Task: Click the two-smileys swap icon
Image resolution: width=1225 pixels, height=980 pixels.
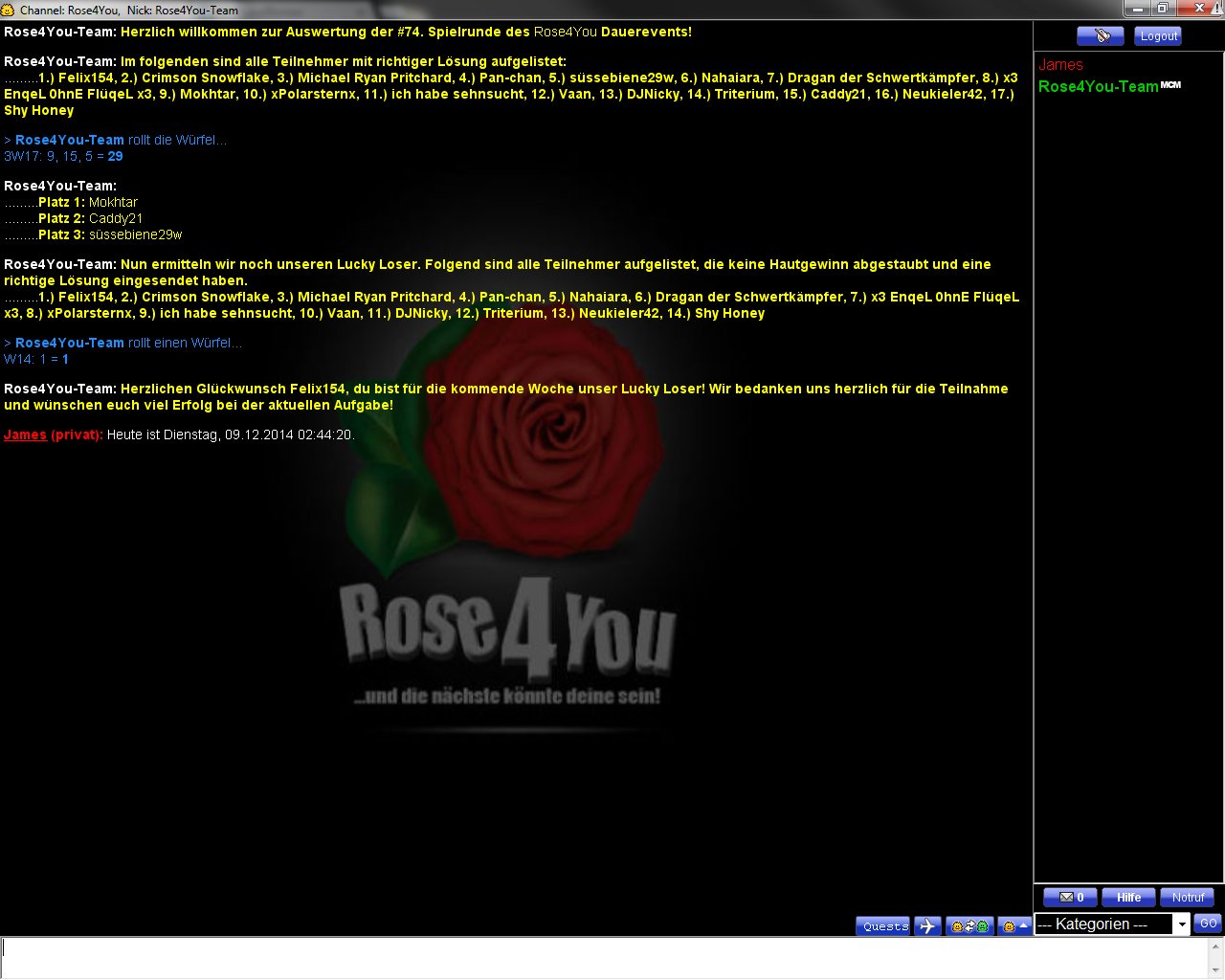Action: click(x=969, y=925)
